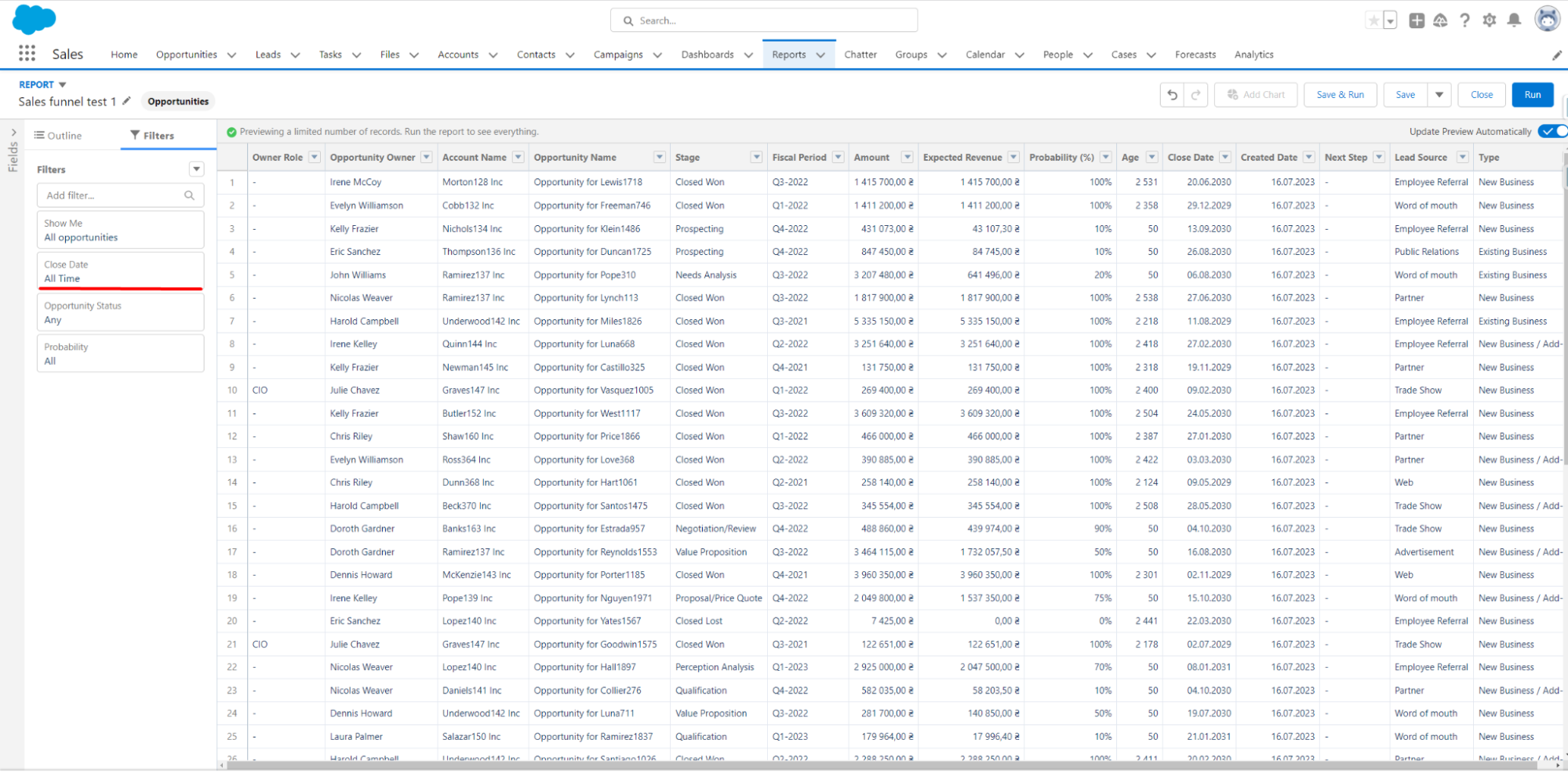Open the Stage column header dropdown
This screenshot has width=1568, height=772.
click(x=756, y=157)
